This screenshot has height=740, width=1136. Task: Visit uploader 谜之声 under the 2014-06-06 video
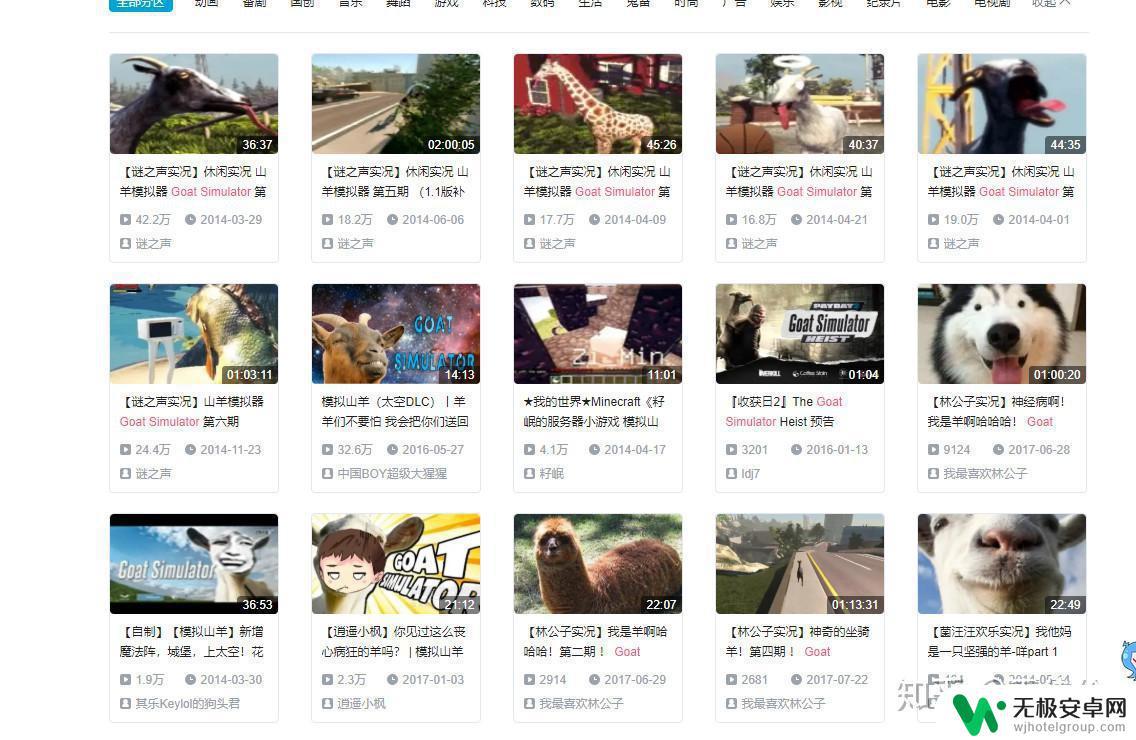[x=356, y=244]
